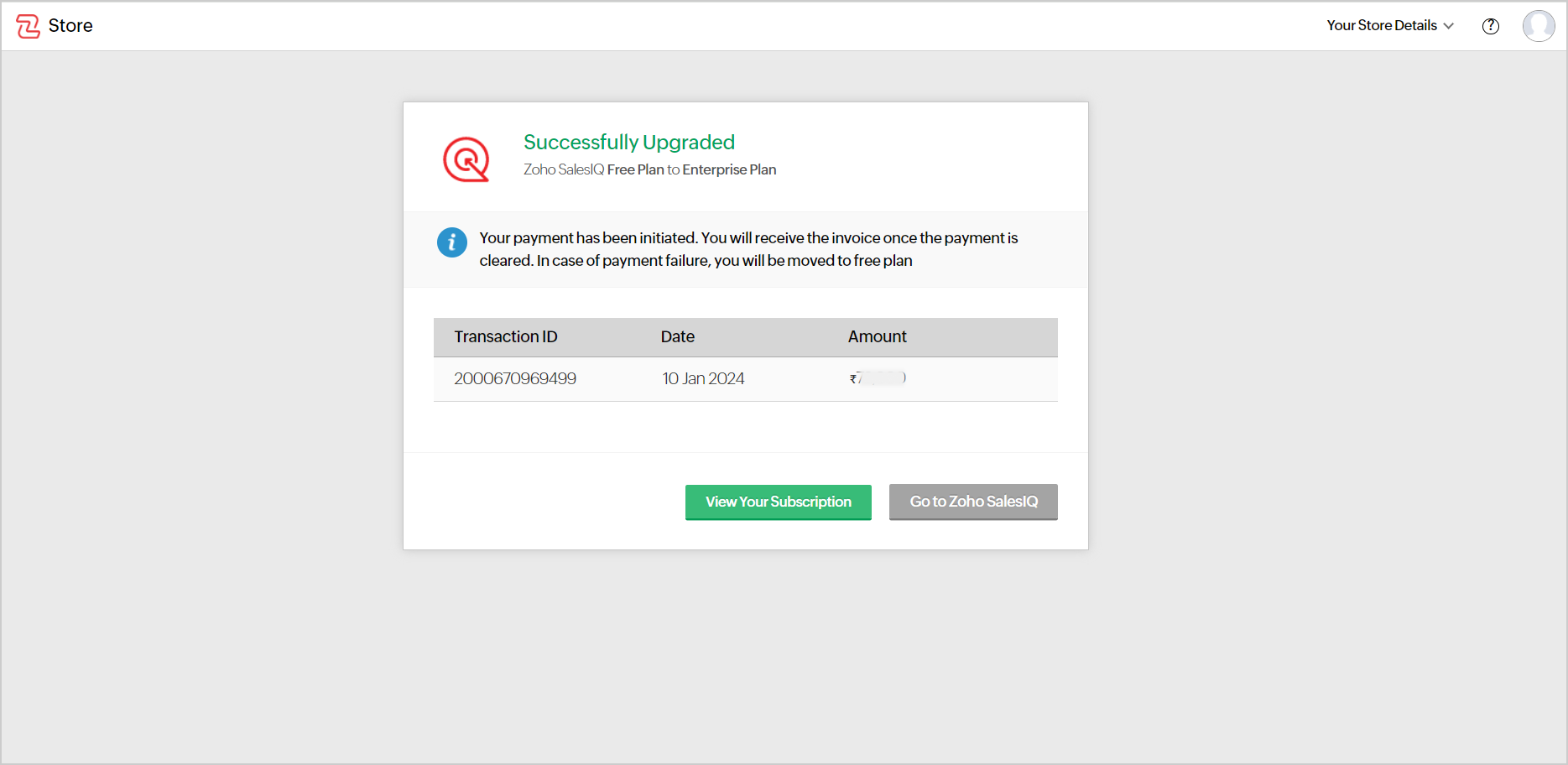Click the Store title text

point(70,26)
